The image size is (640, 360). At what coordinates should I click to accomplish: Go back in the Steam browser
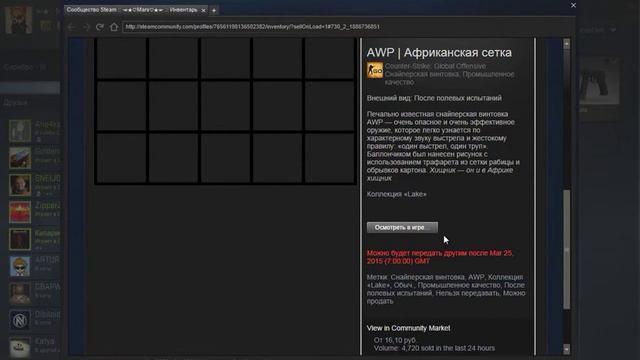tap(72, 27)
